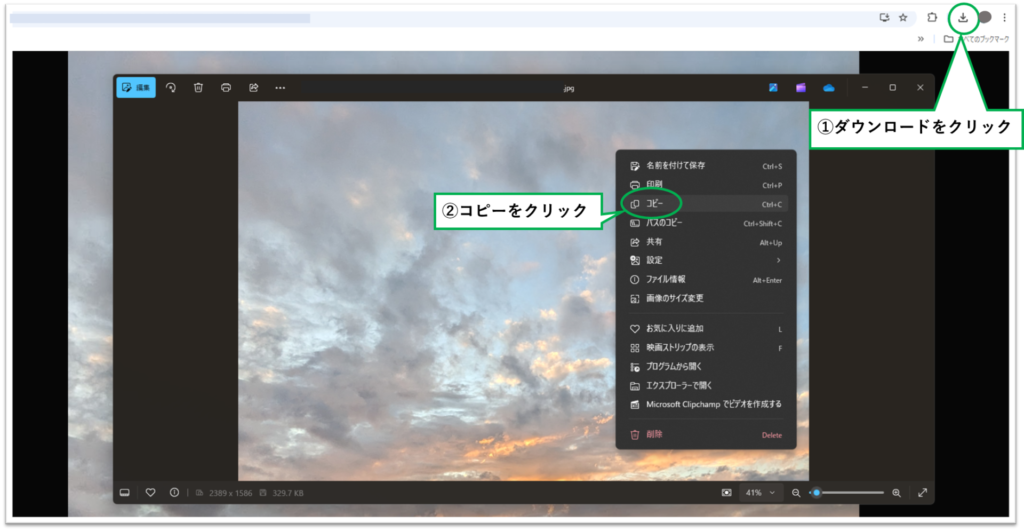Open the OneDrive cloud icon

pyautogui.click(x=828, y=88)
